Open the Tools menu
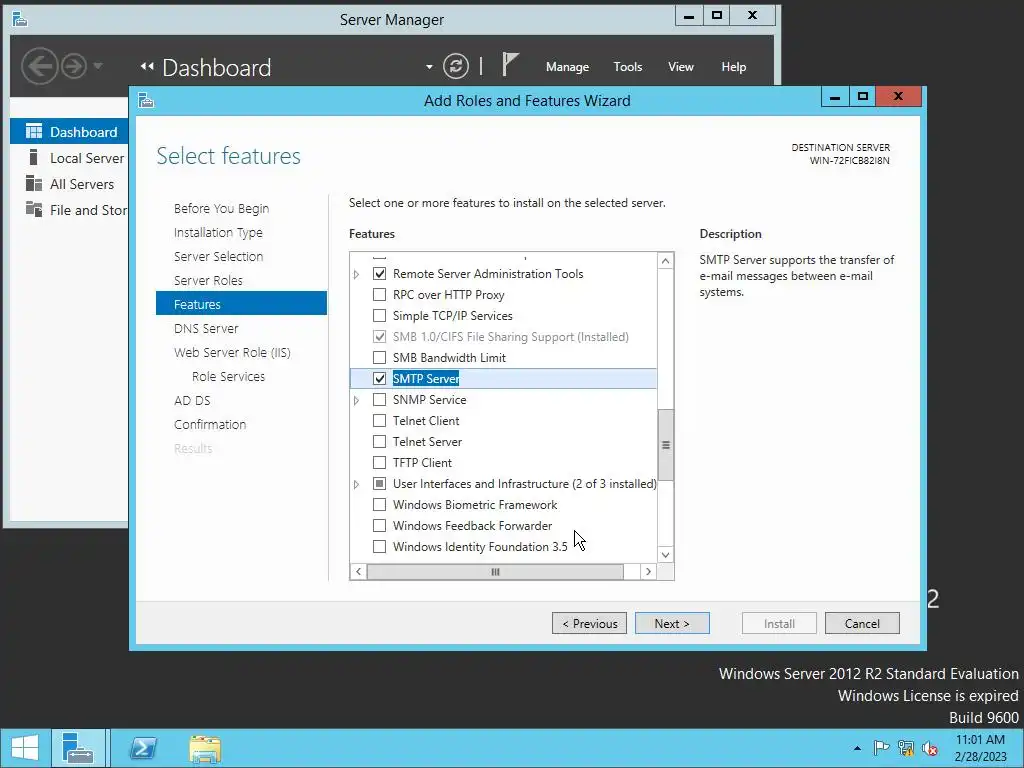The image size is (1024, 768). click(628, 67)
